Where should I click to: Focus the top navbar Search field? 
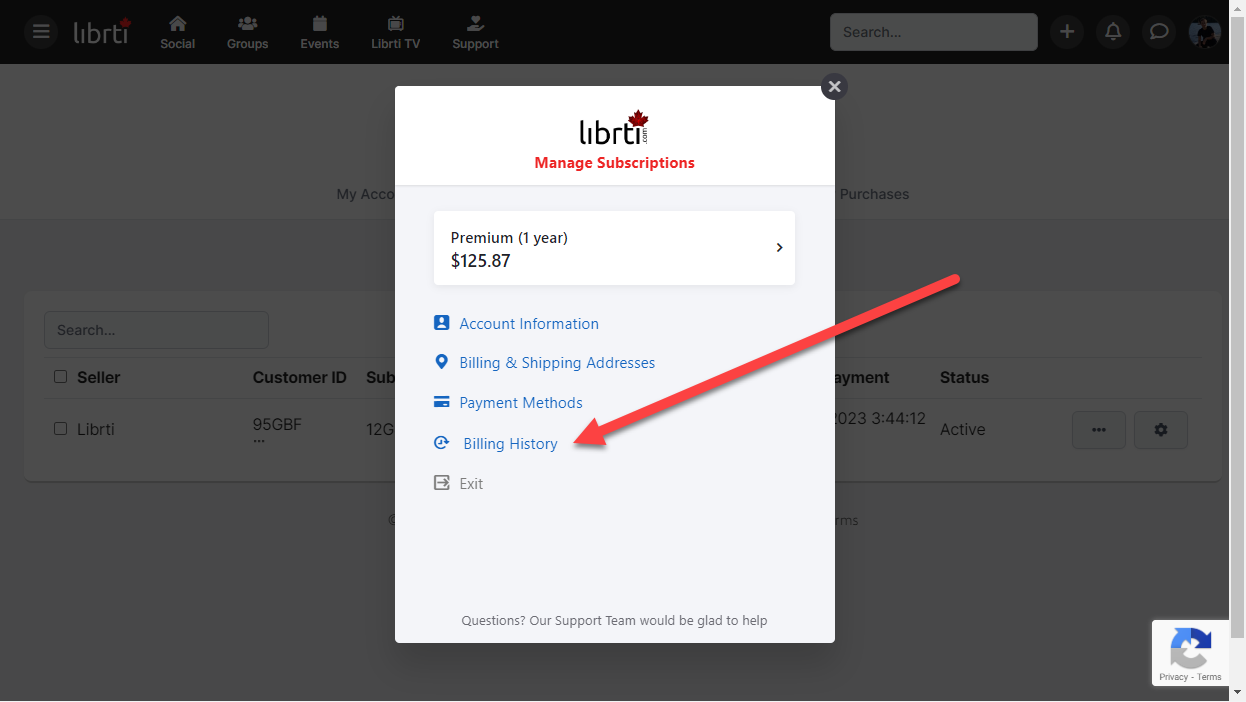pos(934,32)
